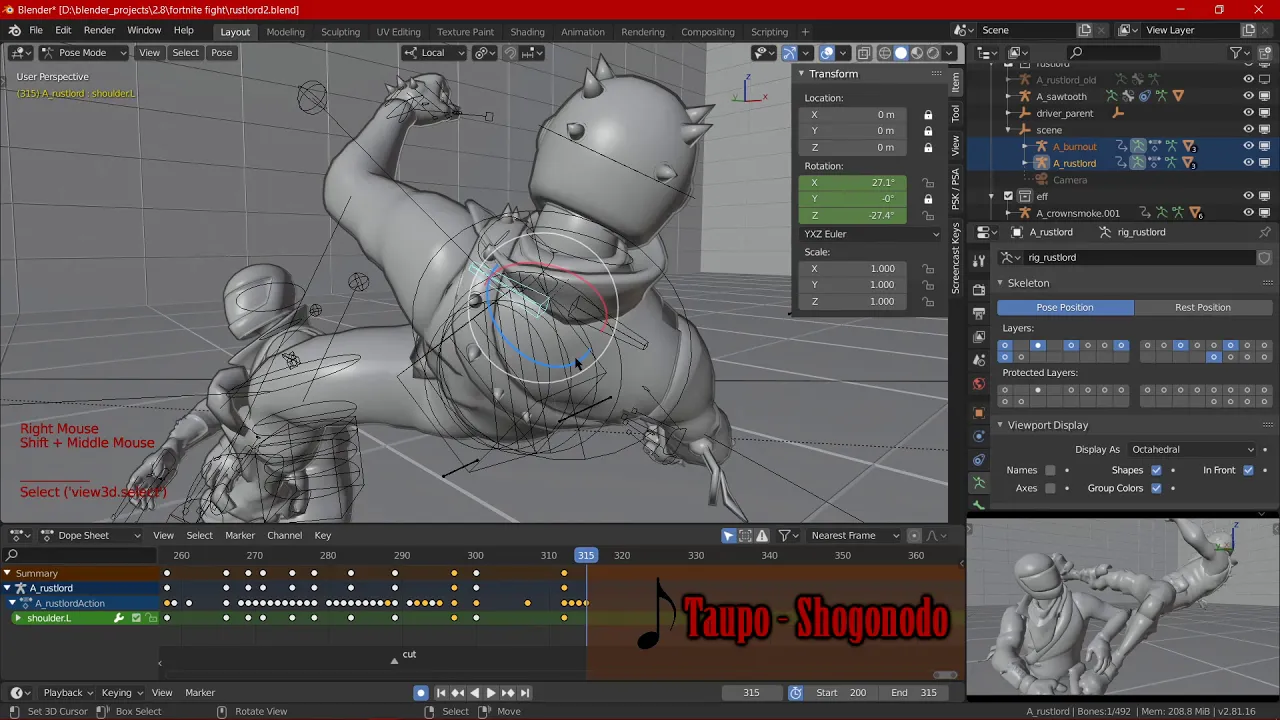Screen dimensions: 1280x720
Task: Switch to the Sculpting workspace tab
Action: coord(340,31)
